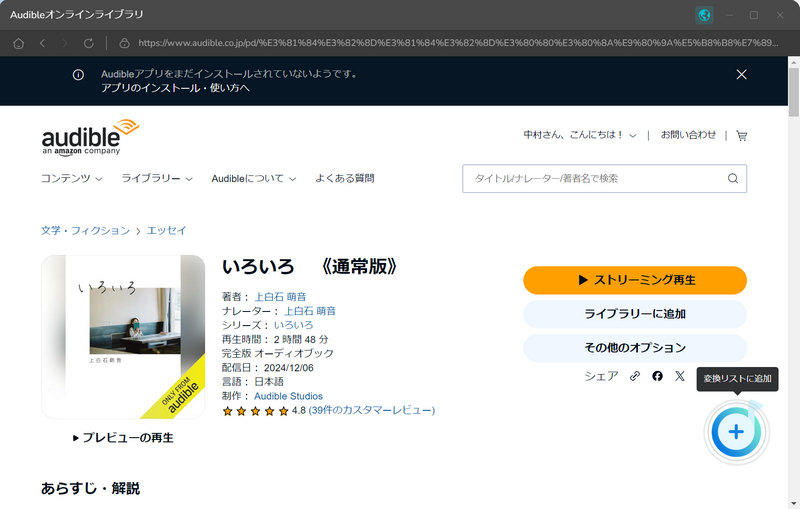Open the 39件のカスタマーレビュー link
The image size is (800, 509).
[372, 411]
